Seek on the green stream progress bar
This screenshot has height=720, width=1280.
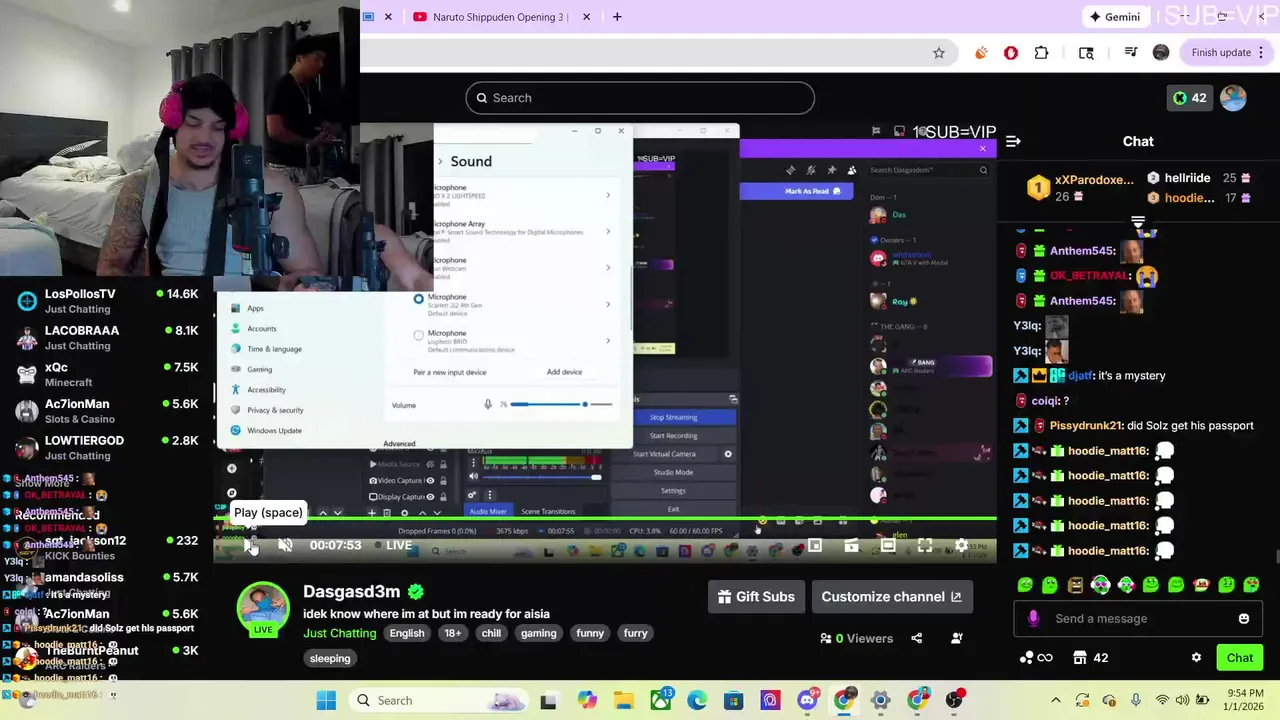[x=605, y=519]
